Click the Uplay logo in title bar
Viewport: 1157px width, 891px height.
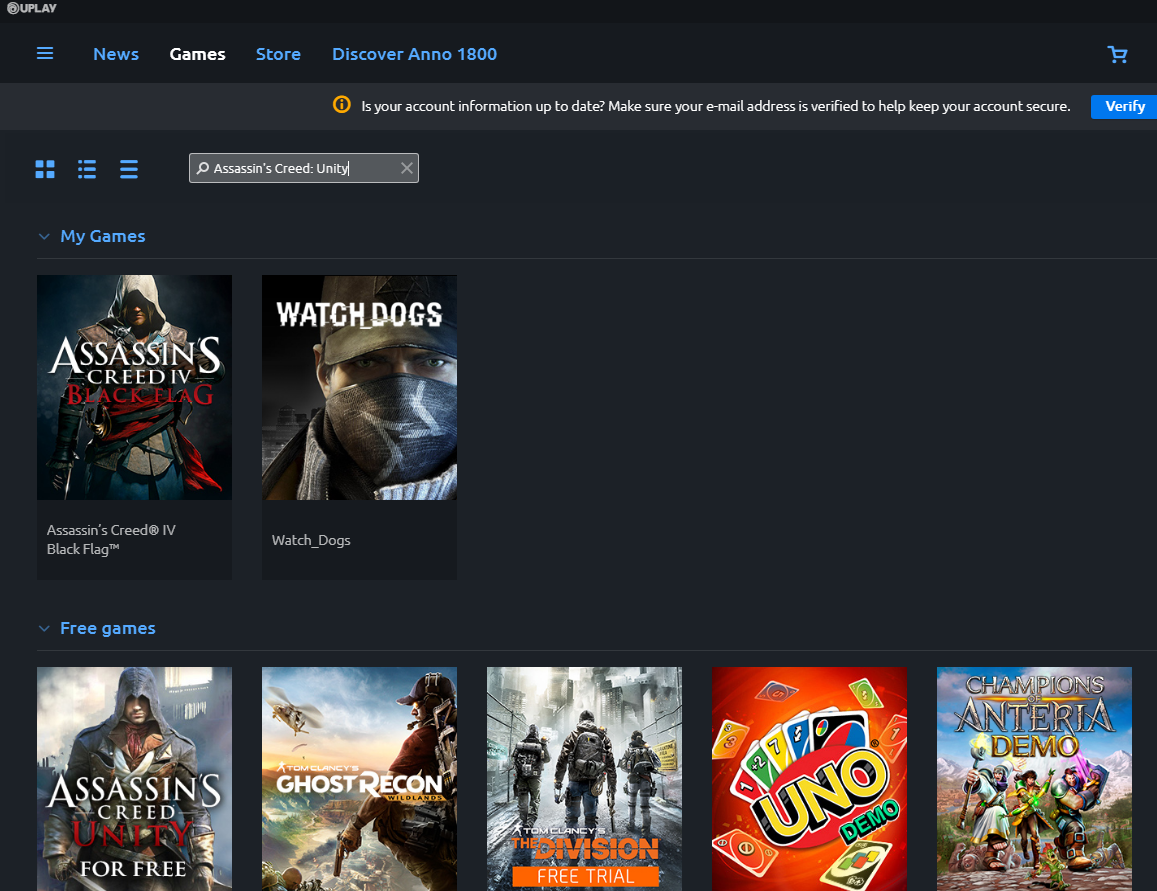34,9
